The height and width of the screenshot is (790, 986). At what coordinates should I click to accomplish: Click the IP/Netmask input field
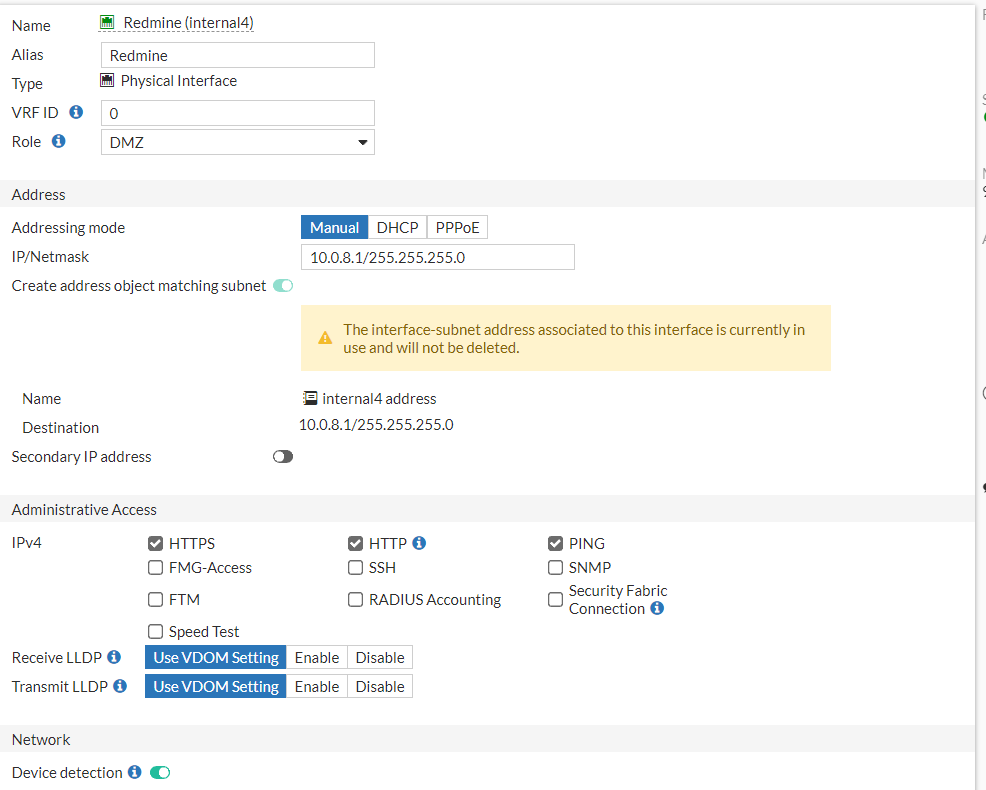[x=437, y=257]
